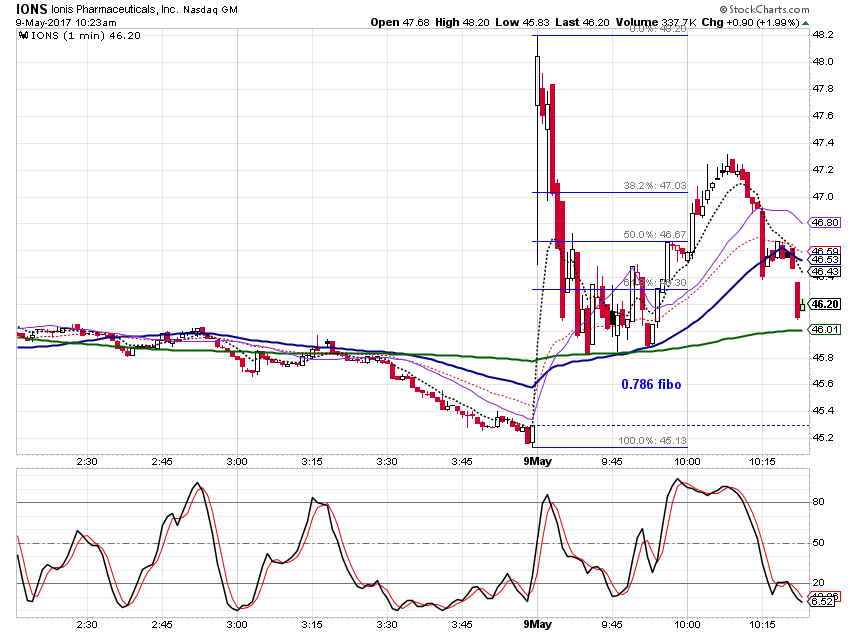Click the 2:30 label under the stochastic panel
The height and width of the screenshot is (633, 850).
point(87,625)
